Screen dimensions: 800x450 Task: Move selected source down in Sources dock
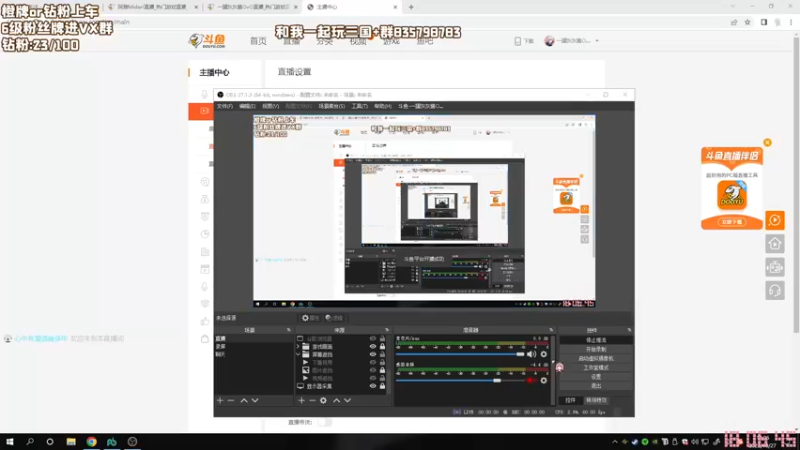coord(347,401)
